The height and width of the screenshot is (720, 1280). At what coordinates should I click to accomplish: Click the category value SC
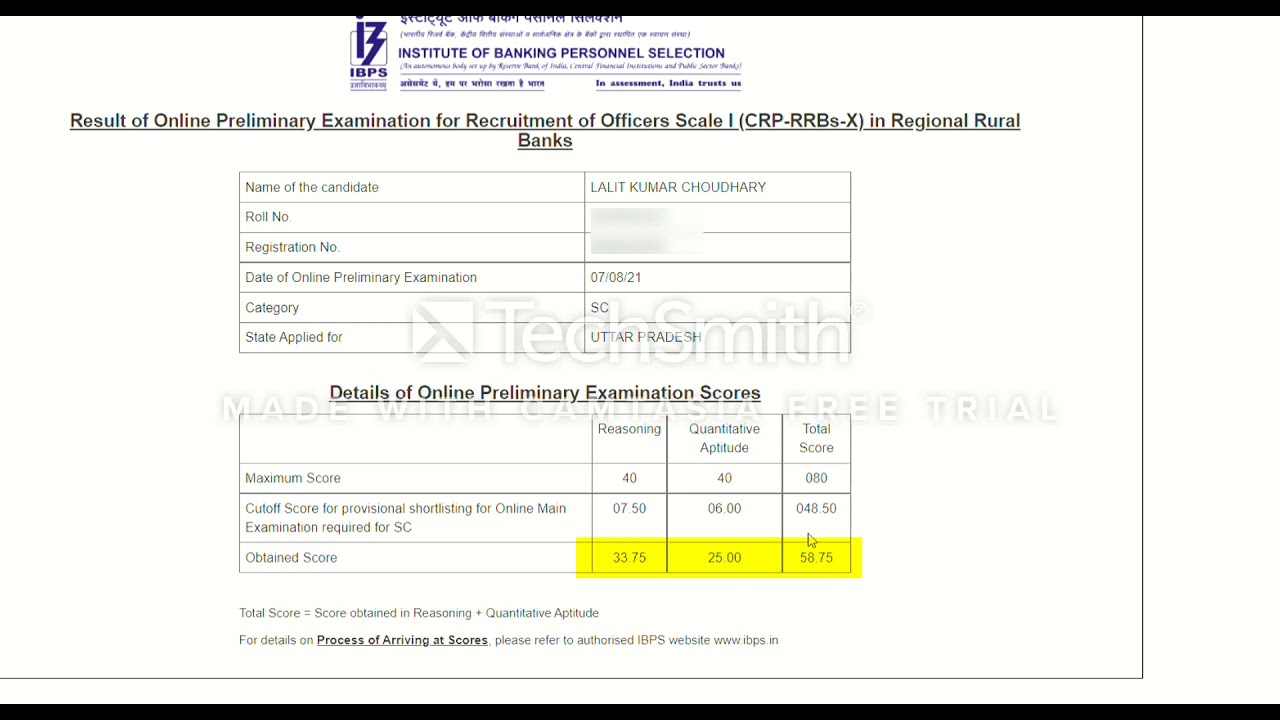coord(599,308)
